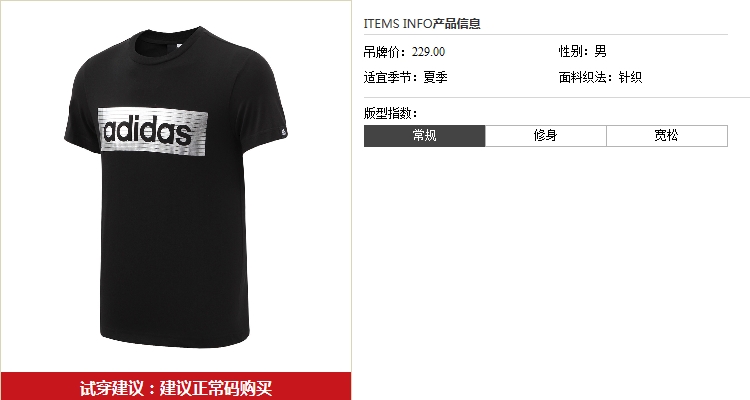This screenshot has height=400, width=750.
Task: Choose the 宽松 fit option
Action: [667, 136]
